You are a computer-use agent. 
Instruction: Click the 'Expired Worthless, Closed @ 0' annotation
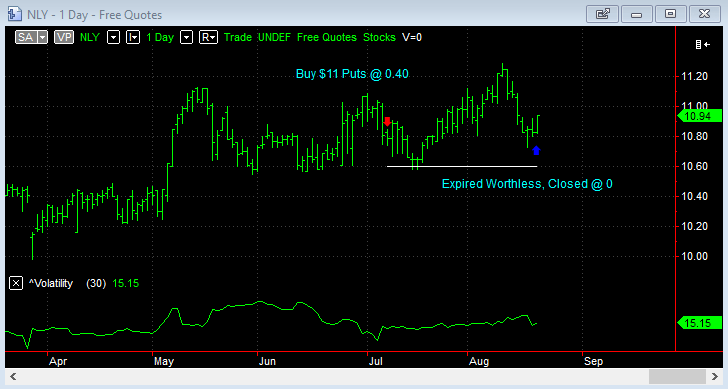point(527,184)
